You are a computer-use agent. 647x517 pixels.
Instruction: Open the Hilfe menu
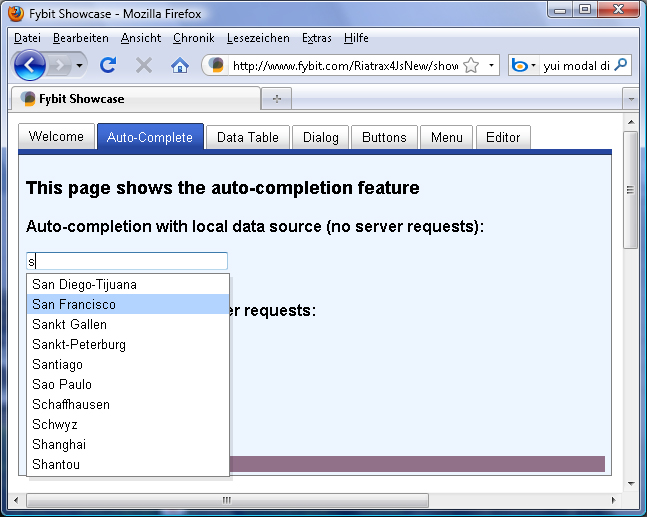pos(356,38)
